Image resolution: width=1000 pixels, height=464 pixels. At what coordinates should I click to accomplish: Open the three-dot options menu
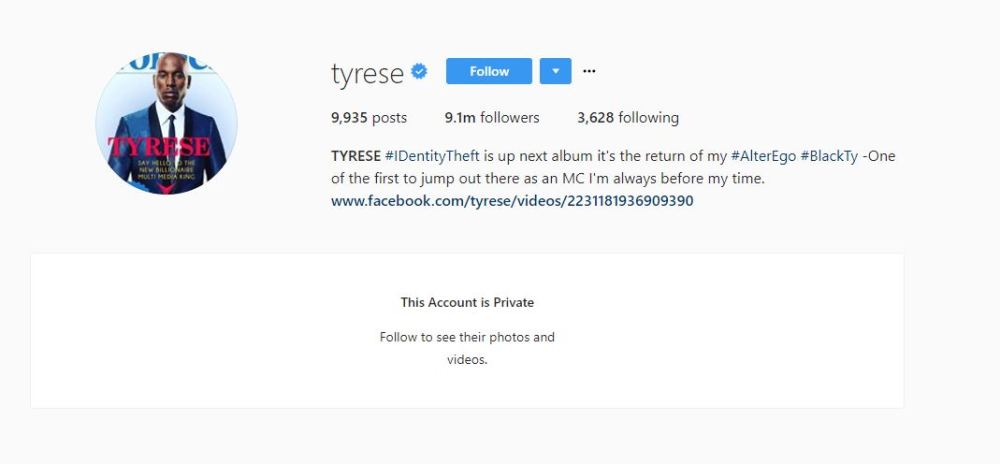coord(589,71)
